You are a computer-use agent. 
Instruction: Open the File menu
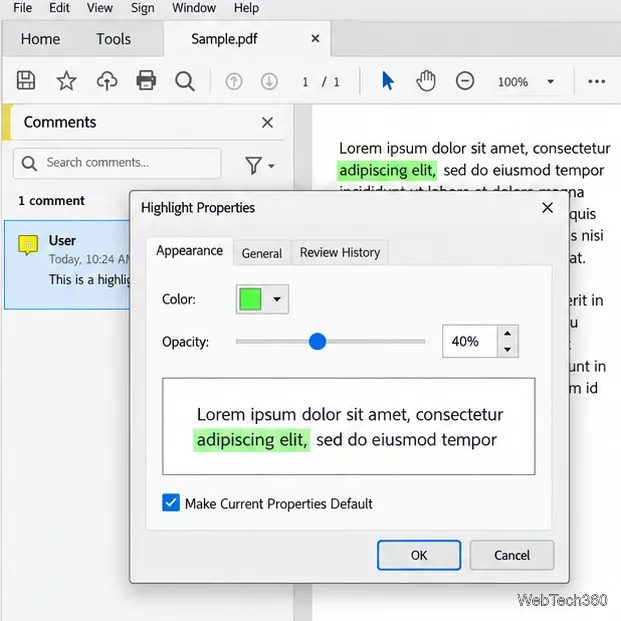coord(22,8)
